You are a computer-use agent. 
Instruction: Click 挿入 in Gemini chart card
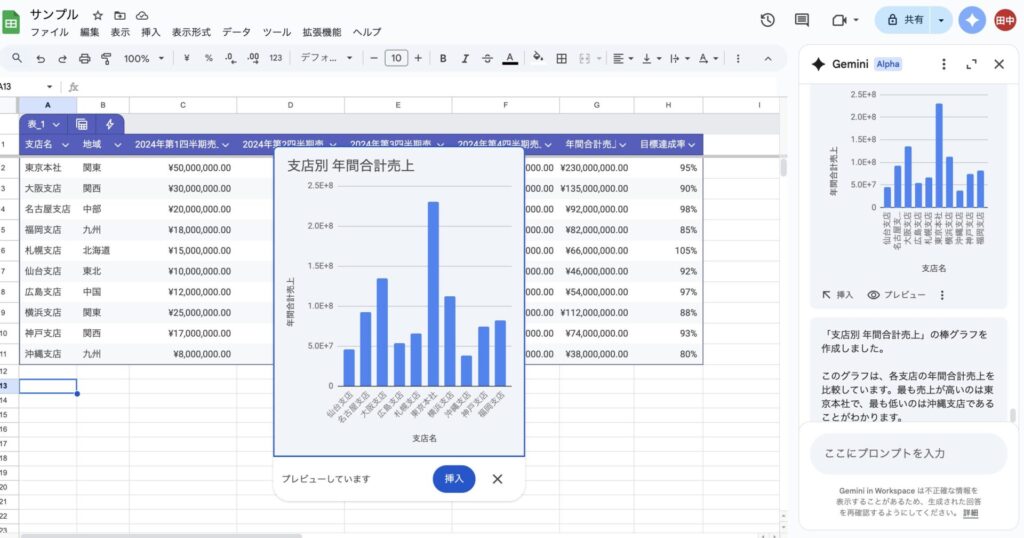[838, 295]
